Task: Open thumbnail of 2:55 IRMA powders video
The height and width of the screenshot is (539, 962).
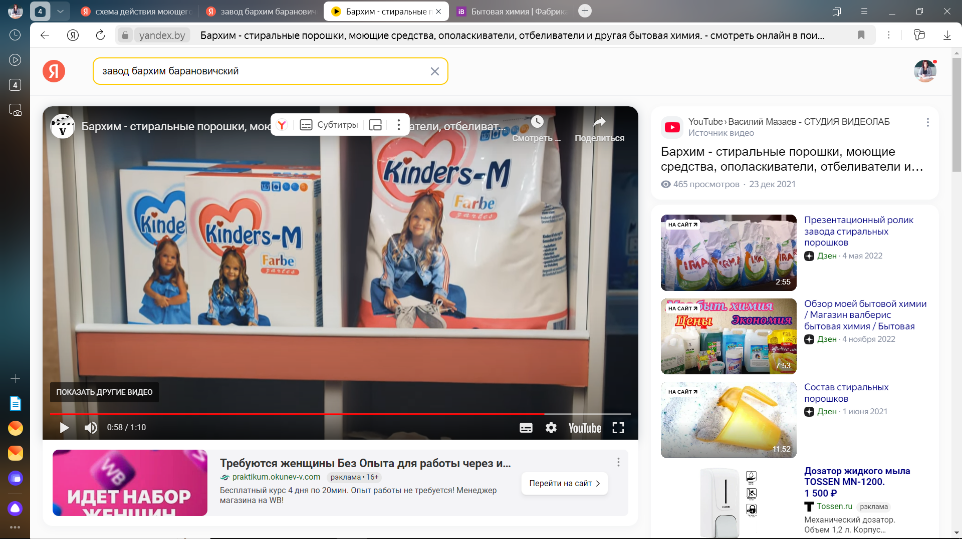Action: pyautogui.click(x=729, y=253)
